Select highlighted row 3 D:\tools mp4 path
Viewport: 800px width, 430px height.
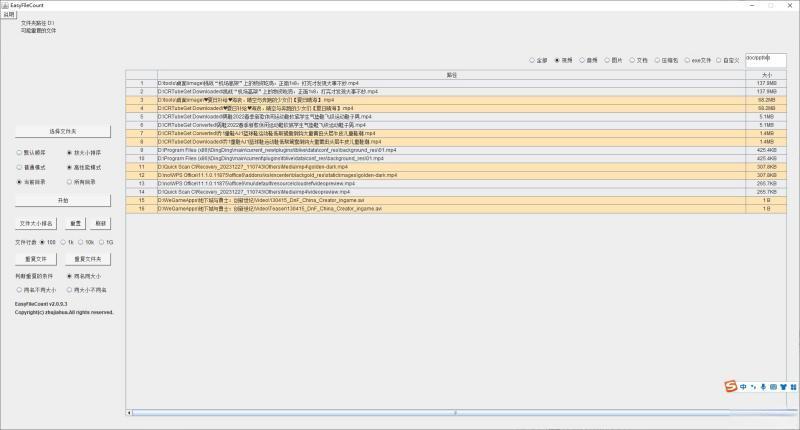pos(452,100)
